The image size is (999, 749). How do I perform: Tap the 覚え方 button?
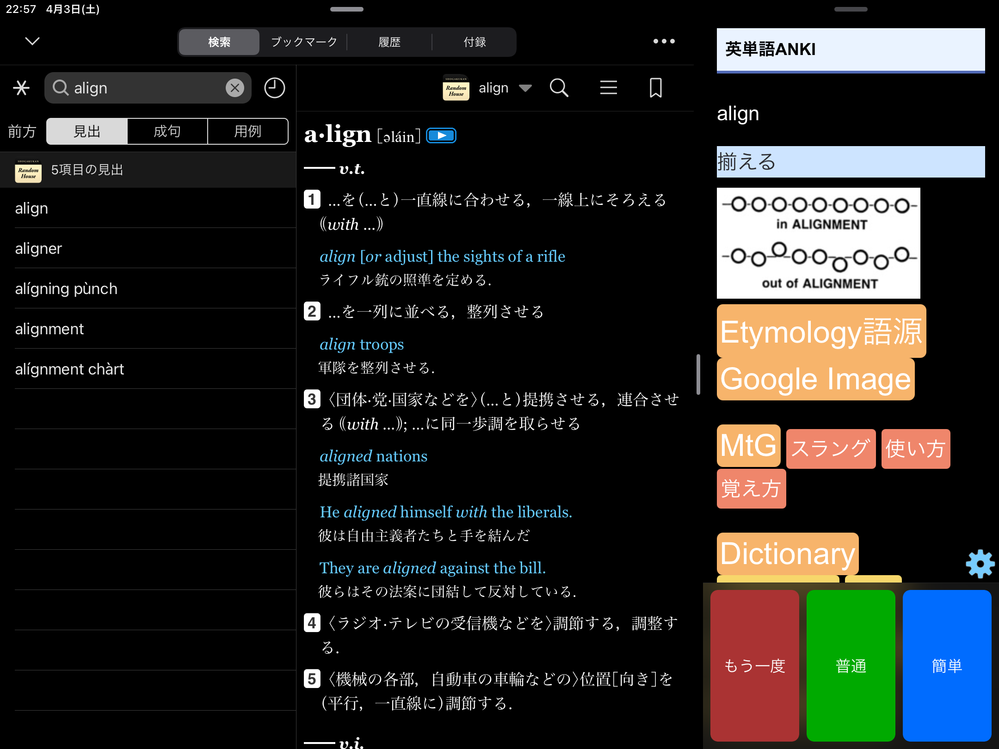(x=751, y=489)
